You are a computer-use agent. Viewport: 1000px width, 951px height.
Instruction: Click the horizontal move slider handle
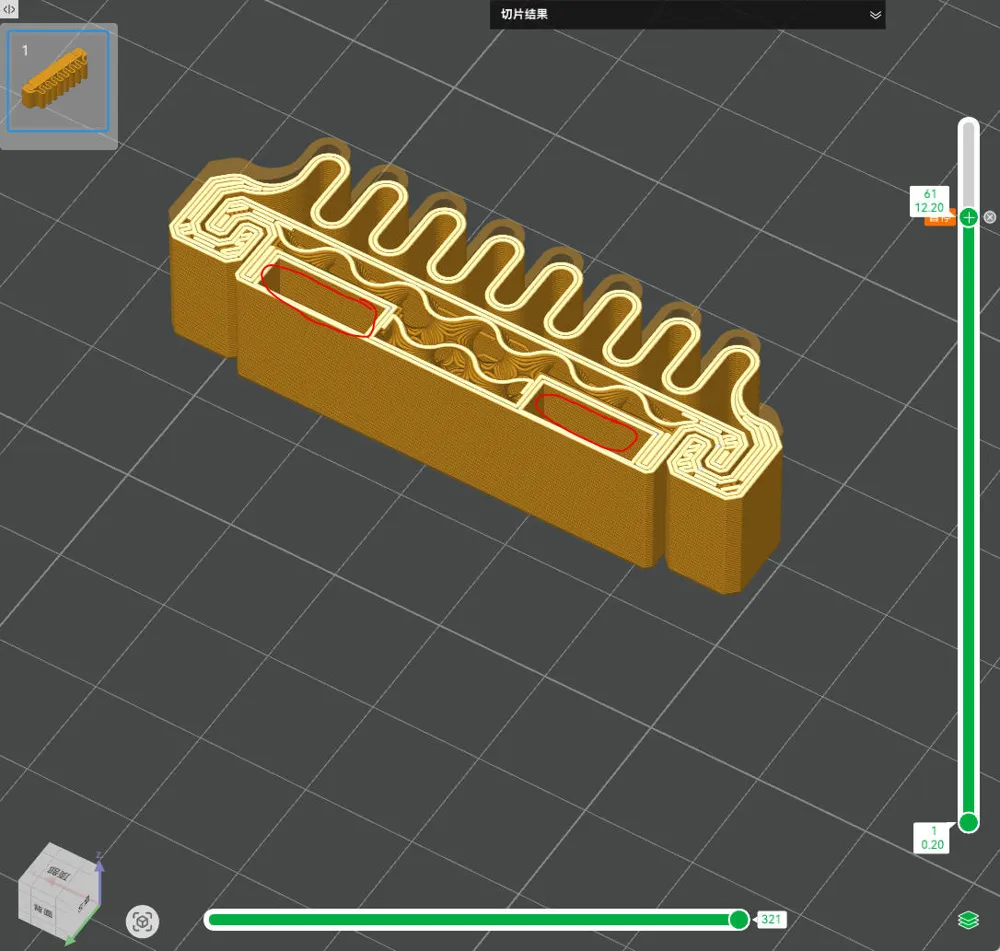(x=739, y=919)
